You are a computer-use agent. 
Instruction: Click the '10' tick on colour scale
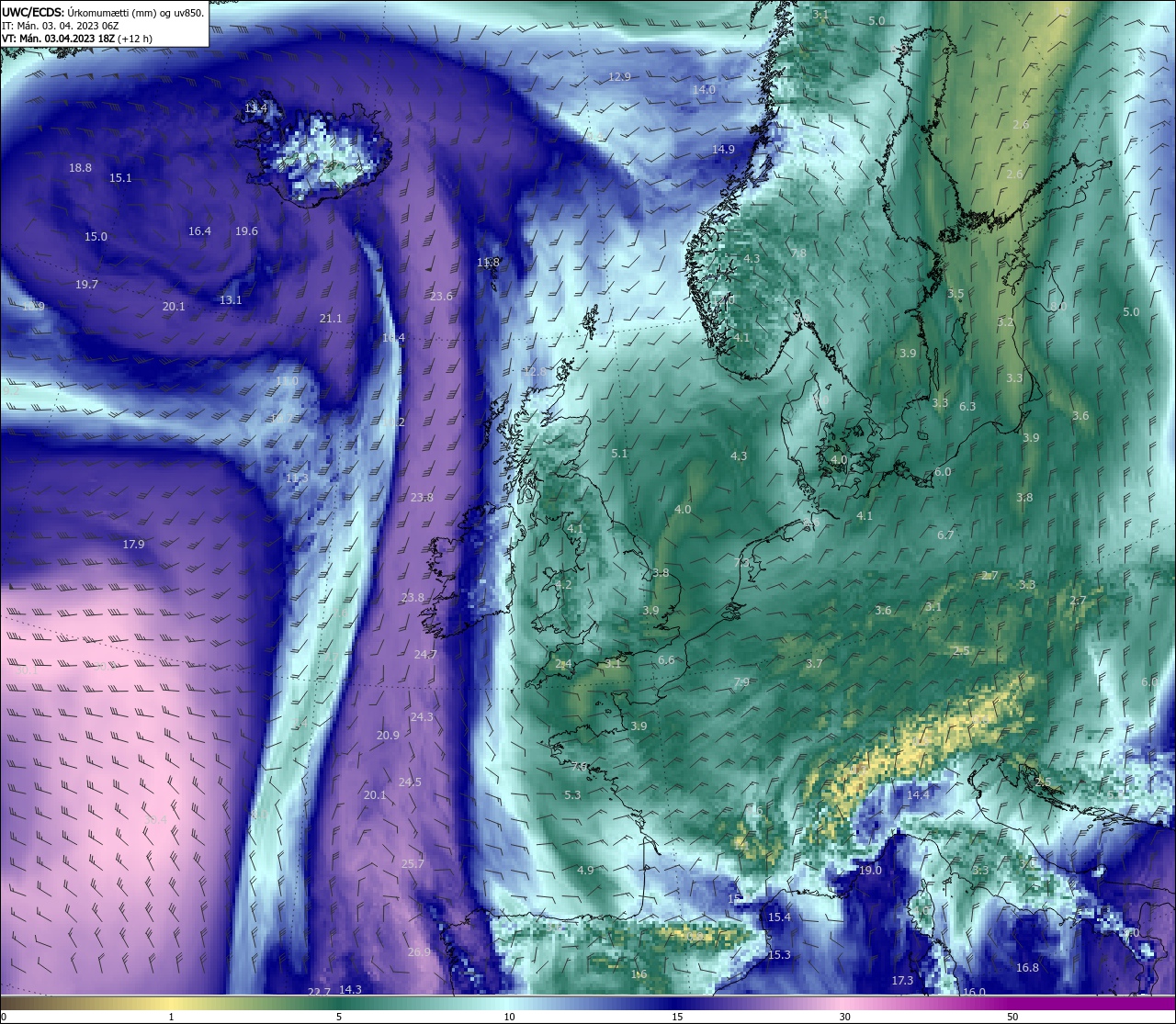tap(509, 1017)
